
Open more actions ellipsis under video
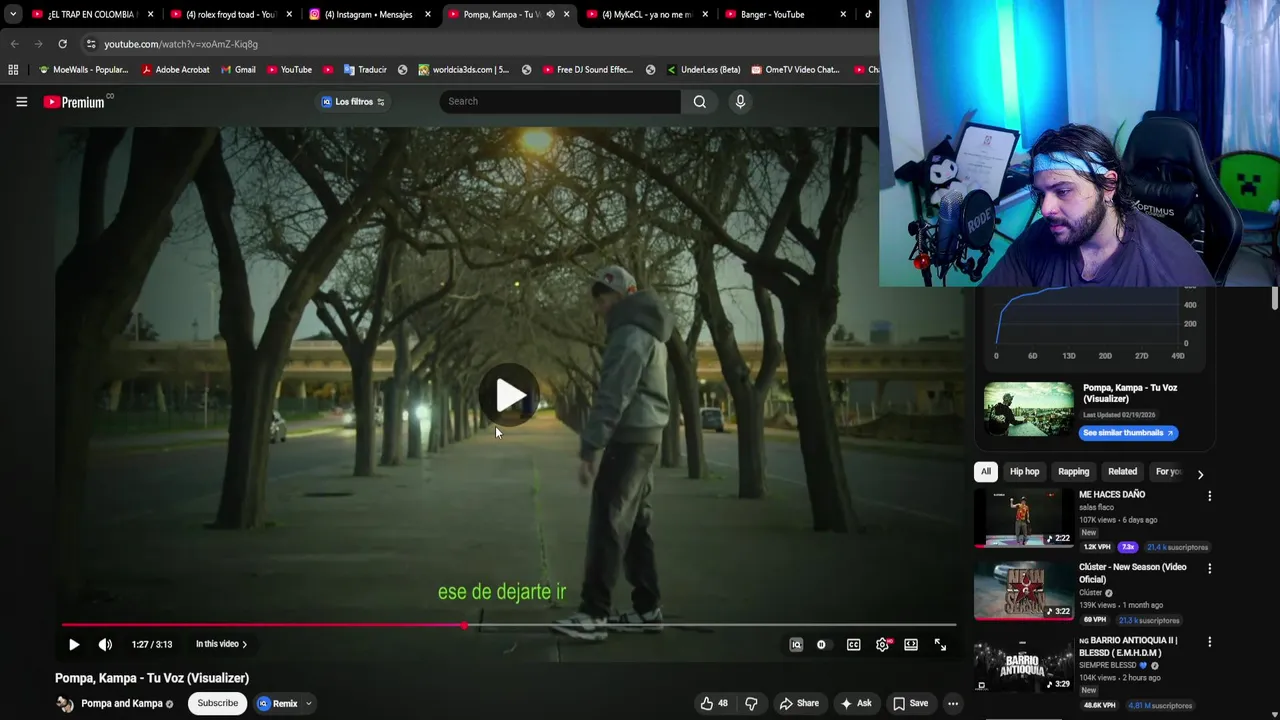point(953,703)
